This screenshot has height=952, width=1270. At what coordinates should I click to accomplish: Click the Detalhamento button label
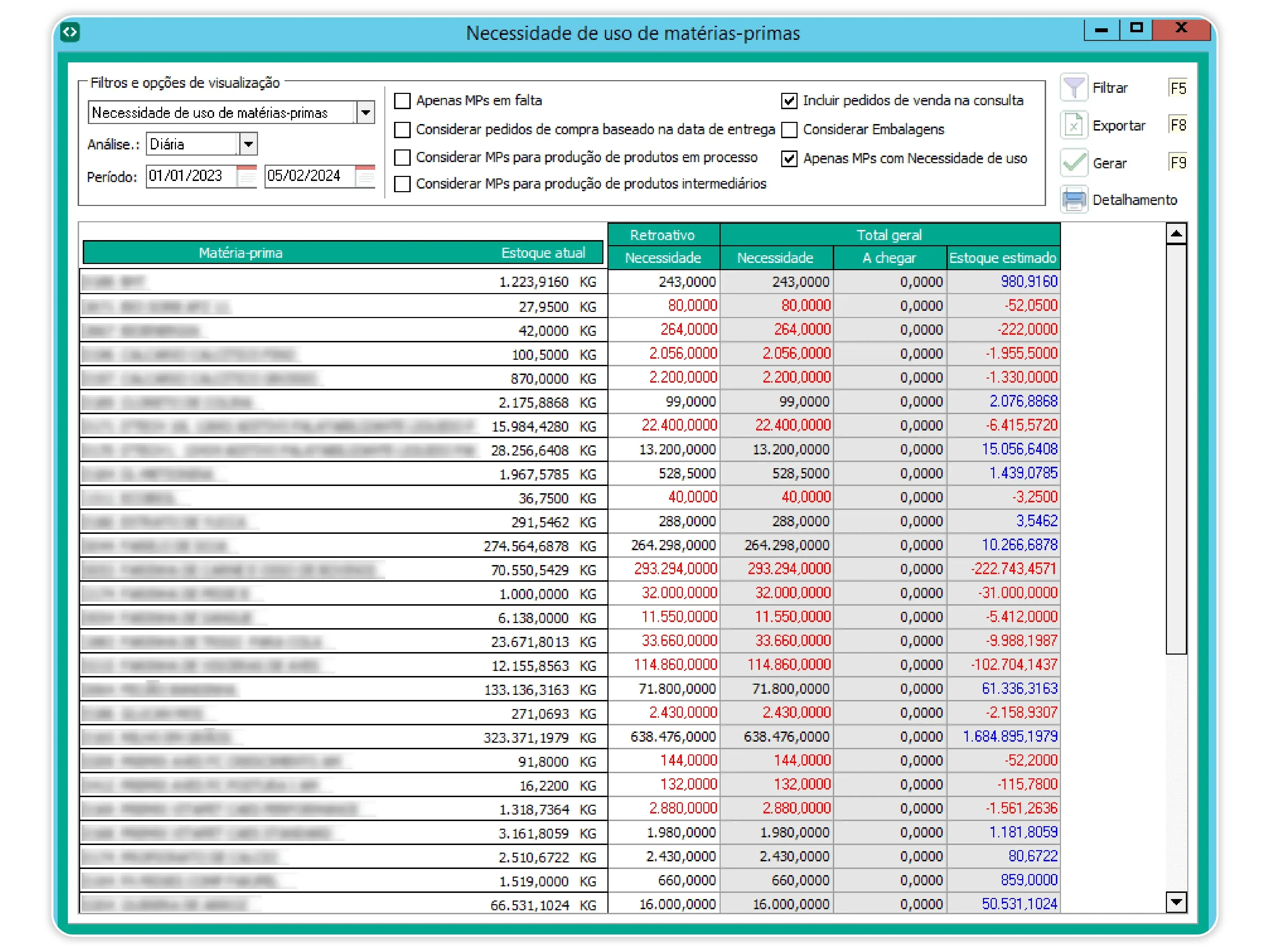pyautogui.click(x=1135, y=200)
